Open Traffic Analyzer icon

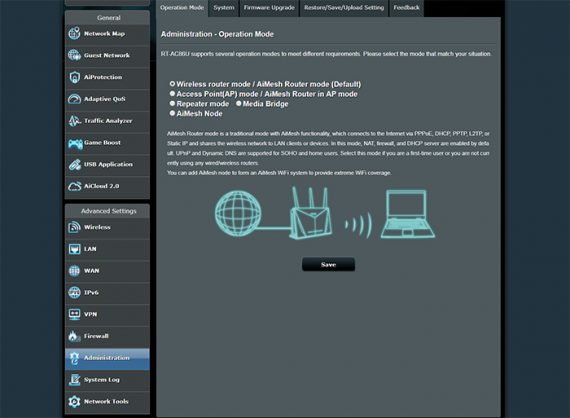[74, 121]
